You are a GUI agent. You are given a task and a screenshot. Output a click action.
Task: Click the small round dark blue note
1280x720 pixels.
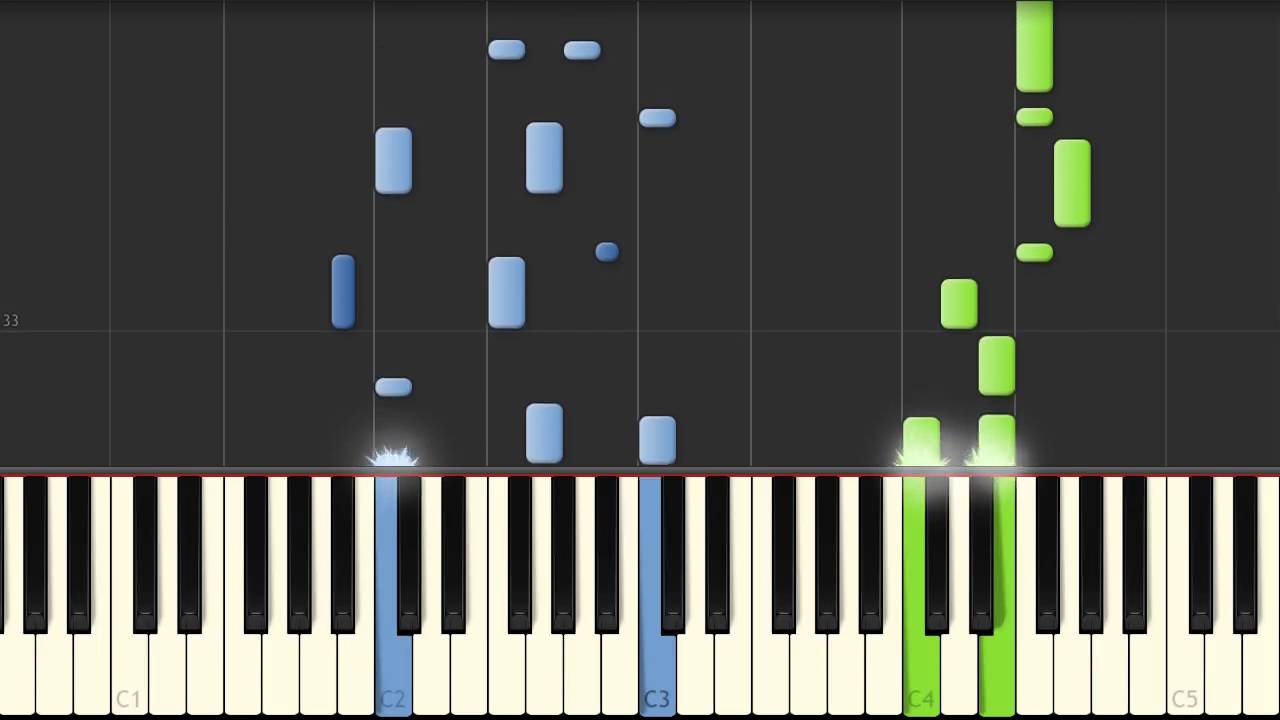click(607, 251)
